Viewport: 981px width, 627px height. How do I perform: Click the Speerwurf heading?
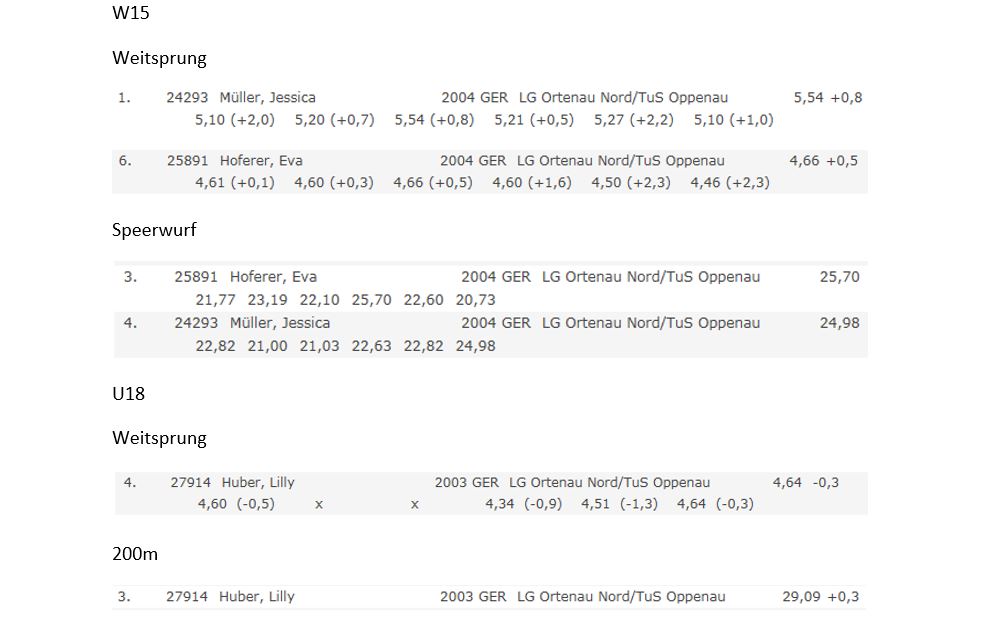[x=154, y=230]
